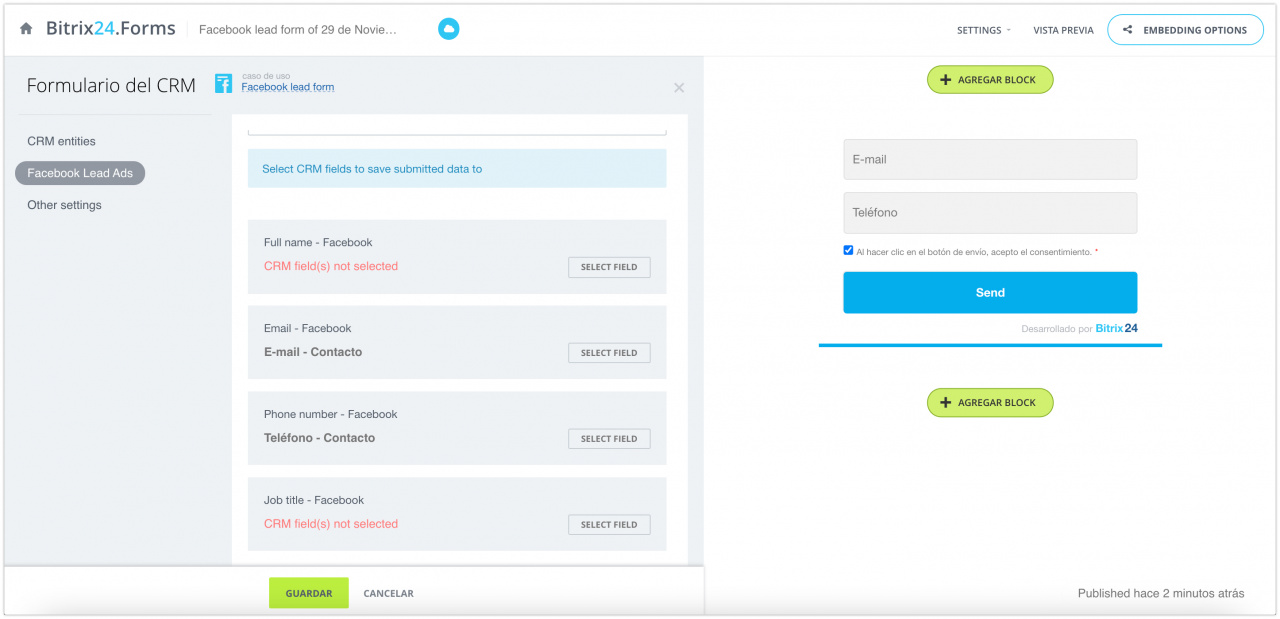The image size is (1280, 619).
Task: Click the 'Published hace 2 minutos atrás' status
Action: [1161, 593]
